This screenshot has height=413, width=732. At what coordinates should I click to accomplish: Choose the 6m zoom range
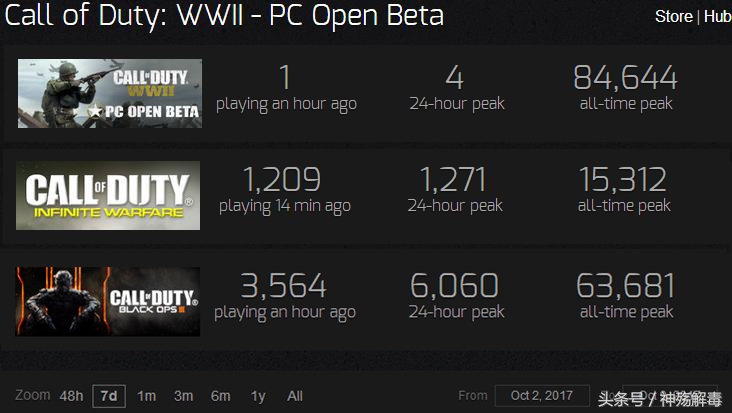click(x=221, y=396)
